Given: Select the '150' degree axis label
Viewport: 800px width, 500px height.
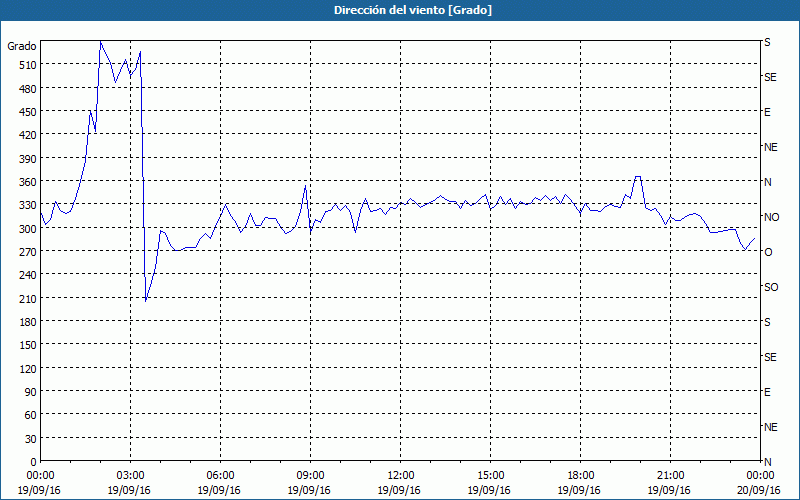Looking at the screenshot, I should click(x=29, y=345).
